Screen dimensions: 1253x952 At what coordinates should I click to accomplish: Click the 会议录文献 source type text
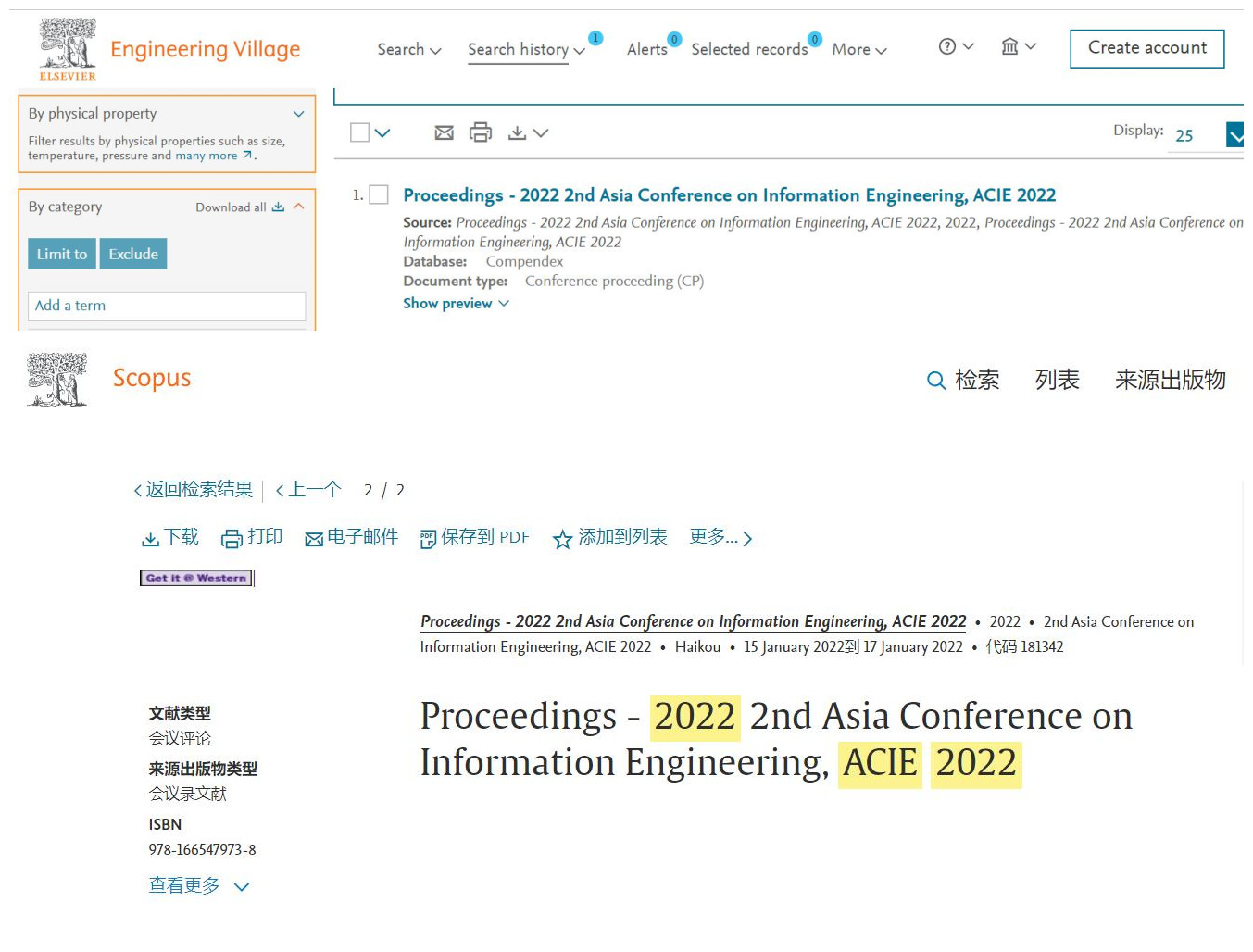tap(188, 794)
